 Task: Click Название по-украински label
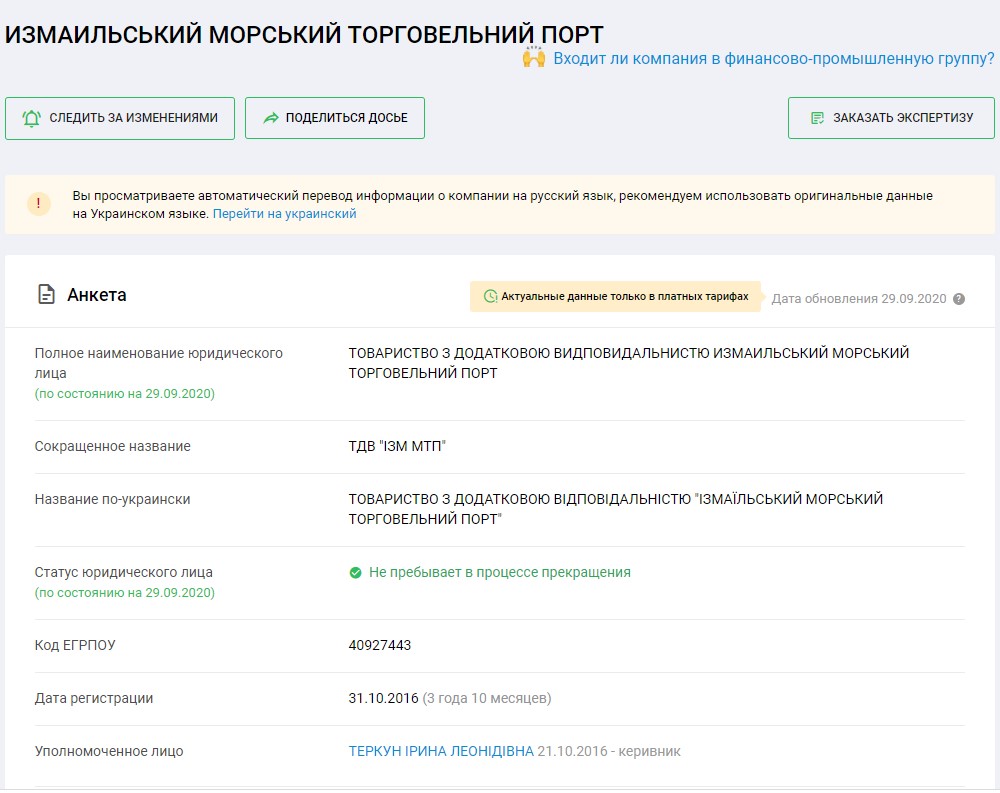(112, 499)
